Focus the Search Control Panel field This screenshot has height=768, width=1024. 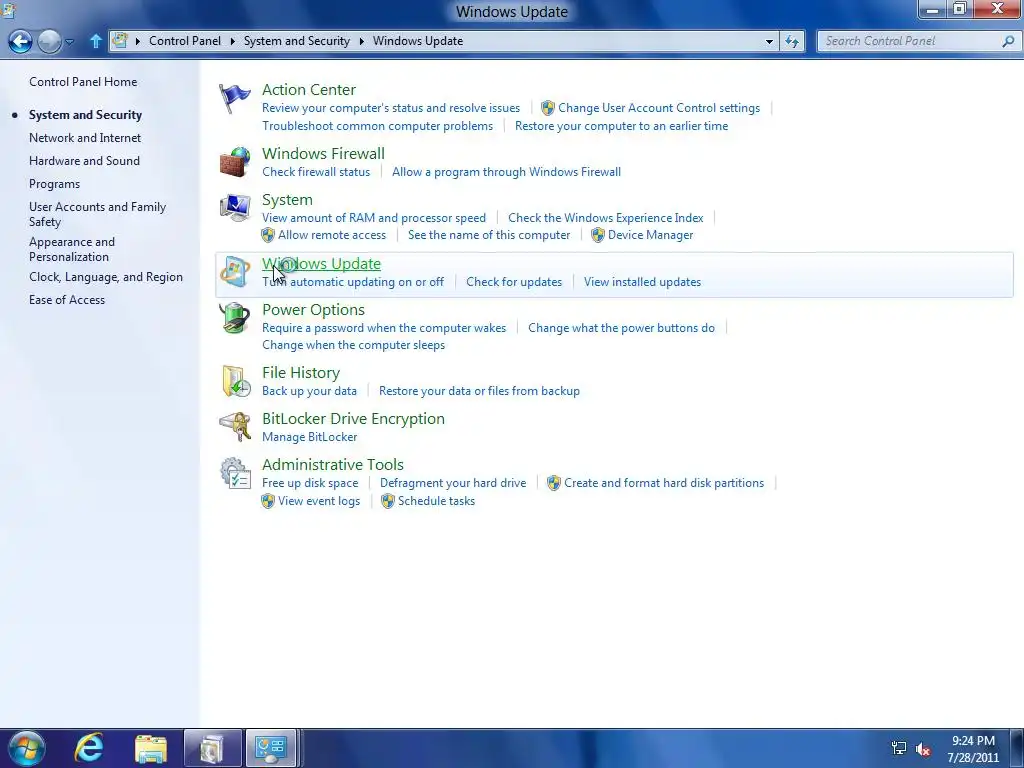tap(910, 41)
